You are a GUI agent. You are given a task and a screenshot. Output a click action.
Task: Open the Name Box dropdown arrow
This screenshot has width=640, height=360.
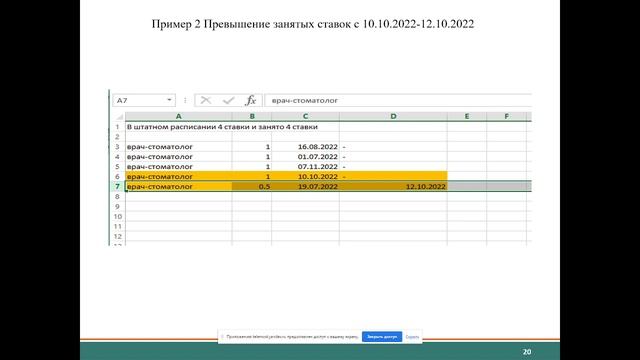point(169,100)
